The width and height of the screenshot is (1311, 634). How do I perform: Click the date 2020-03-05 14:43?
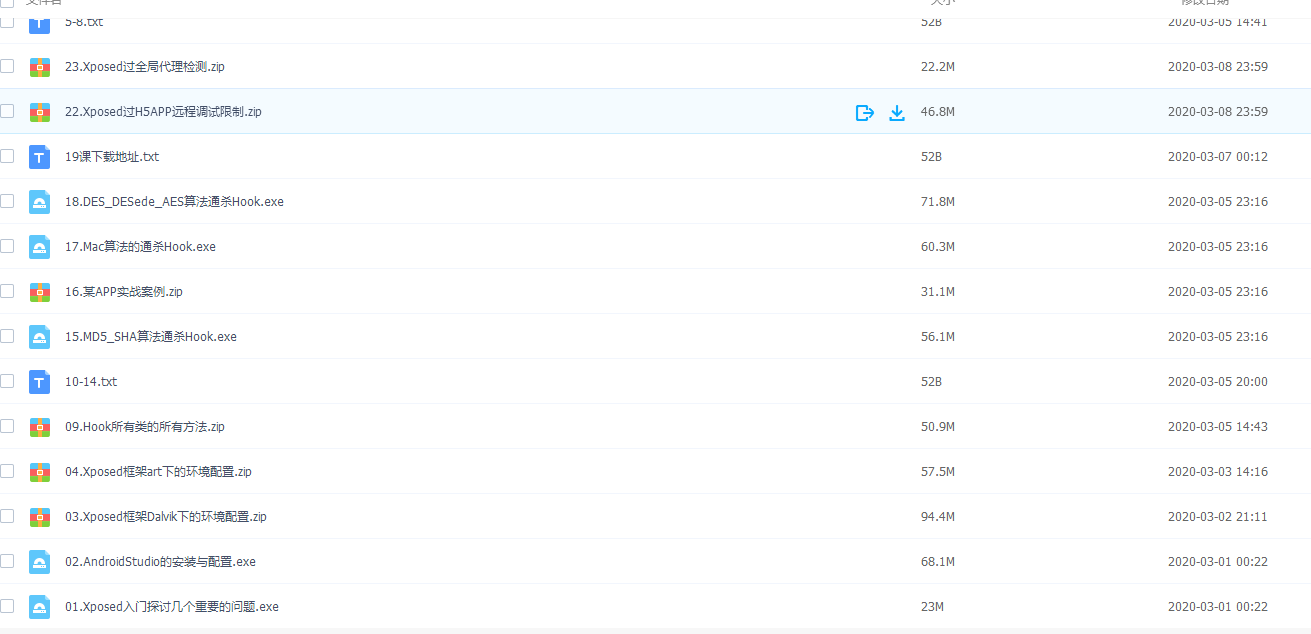[1218, 427]
